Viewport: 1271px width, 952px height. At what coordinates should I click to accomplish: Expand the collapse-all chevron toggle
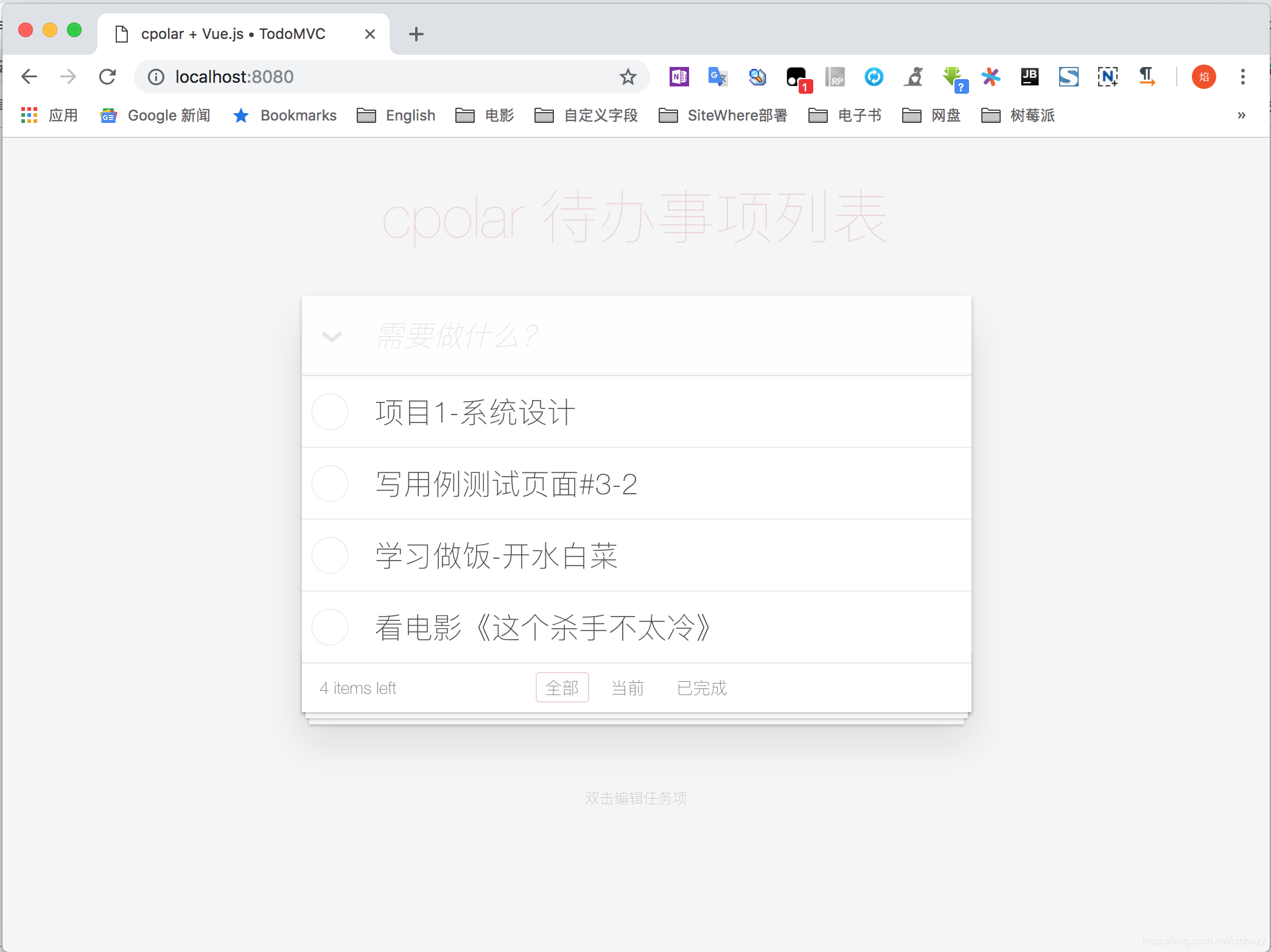tap(332, 335)
